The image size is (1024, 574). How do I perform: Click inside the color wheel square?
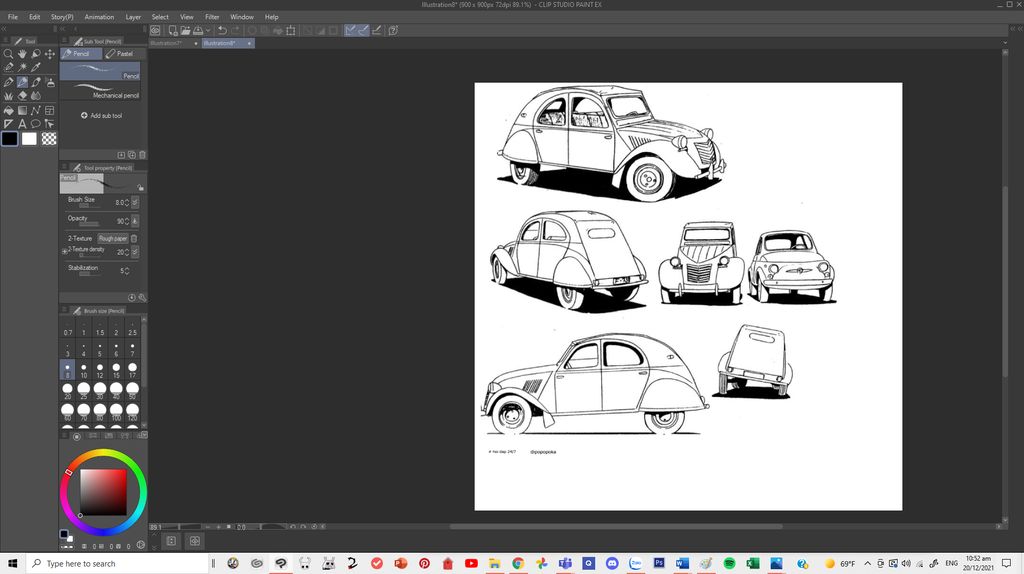(103, 492)
